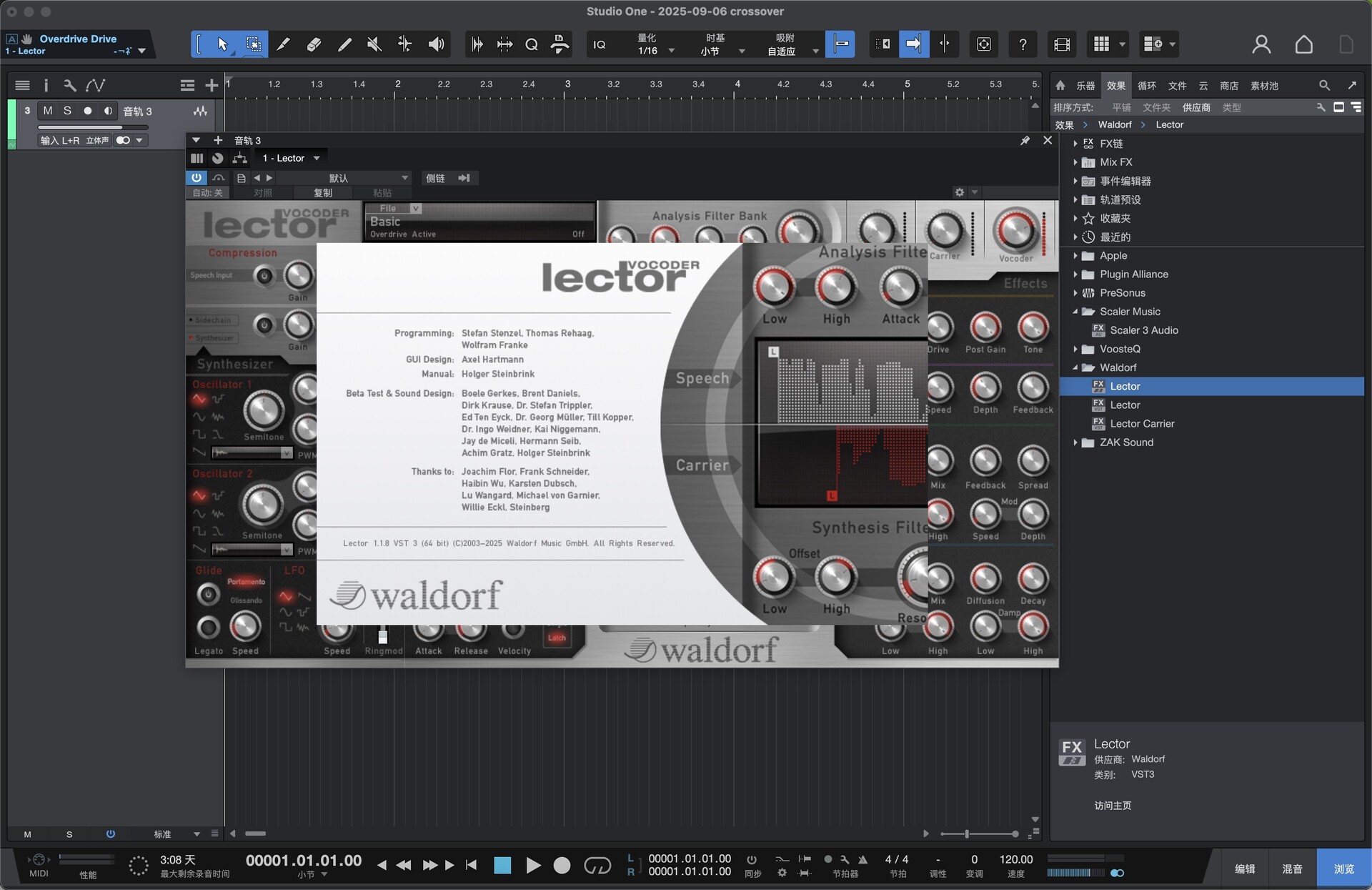Open the track inspector i icon
The height and width of the screenshot is (890, 1372).
pyautogui.click(x=46, y=86)
